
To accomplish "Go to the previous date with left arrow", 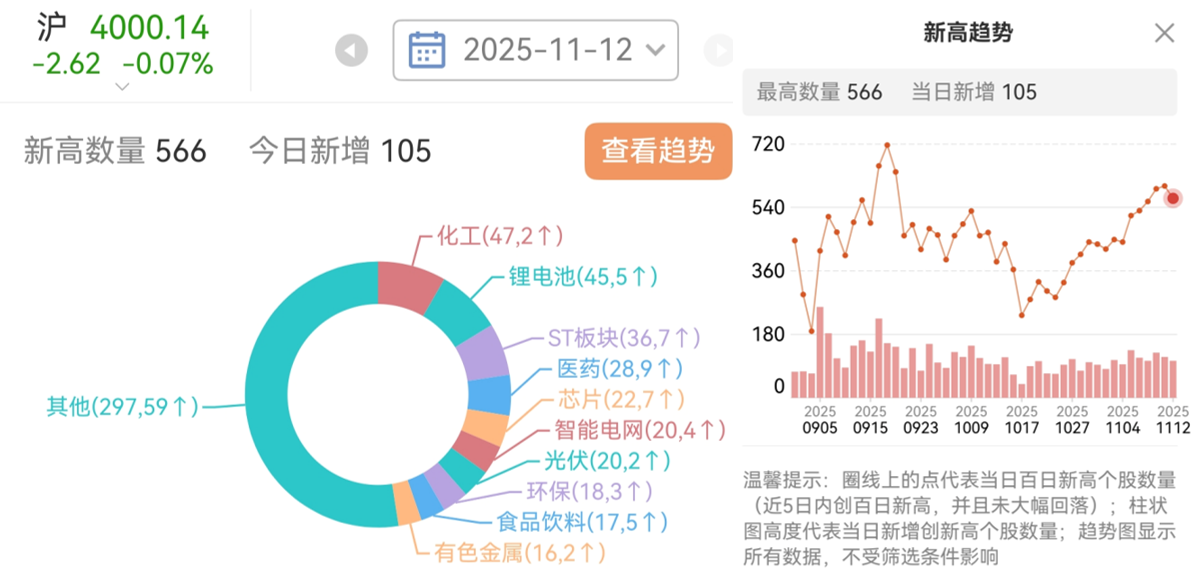I will pos(352,51).
